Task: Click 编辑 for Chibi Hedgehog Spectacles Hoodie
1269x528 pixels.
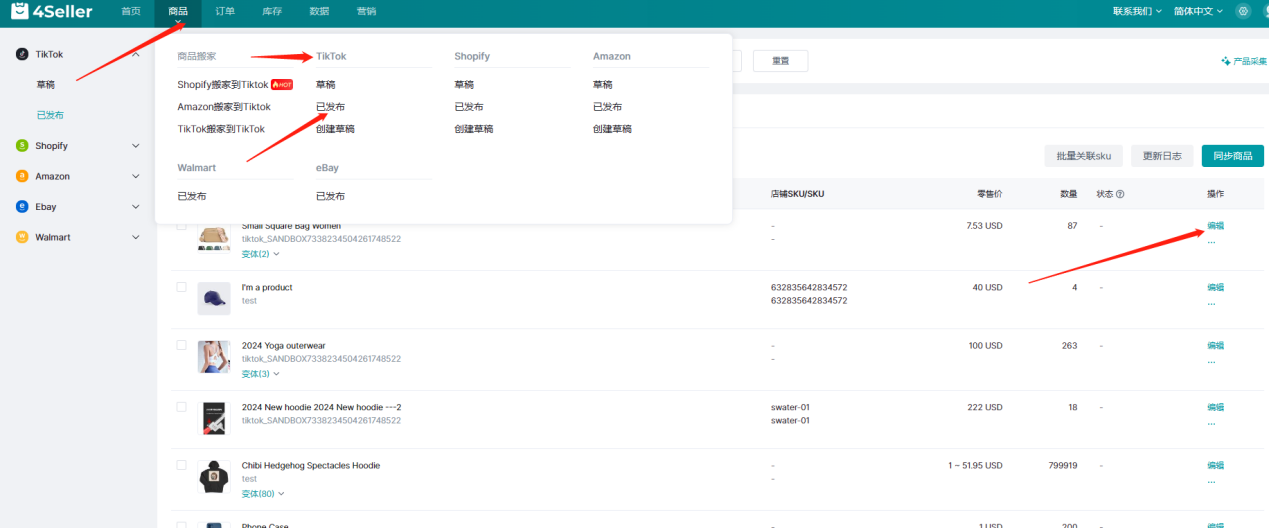Action: coord(1215,466)
